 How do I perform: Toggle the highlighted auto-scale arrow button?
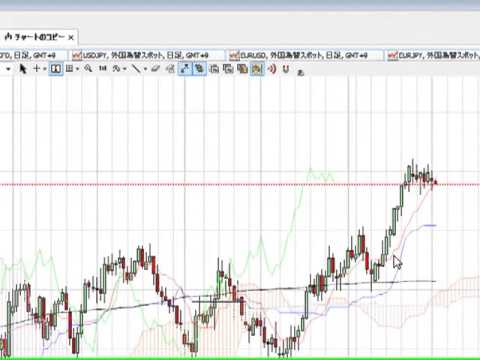click(184, 69)
